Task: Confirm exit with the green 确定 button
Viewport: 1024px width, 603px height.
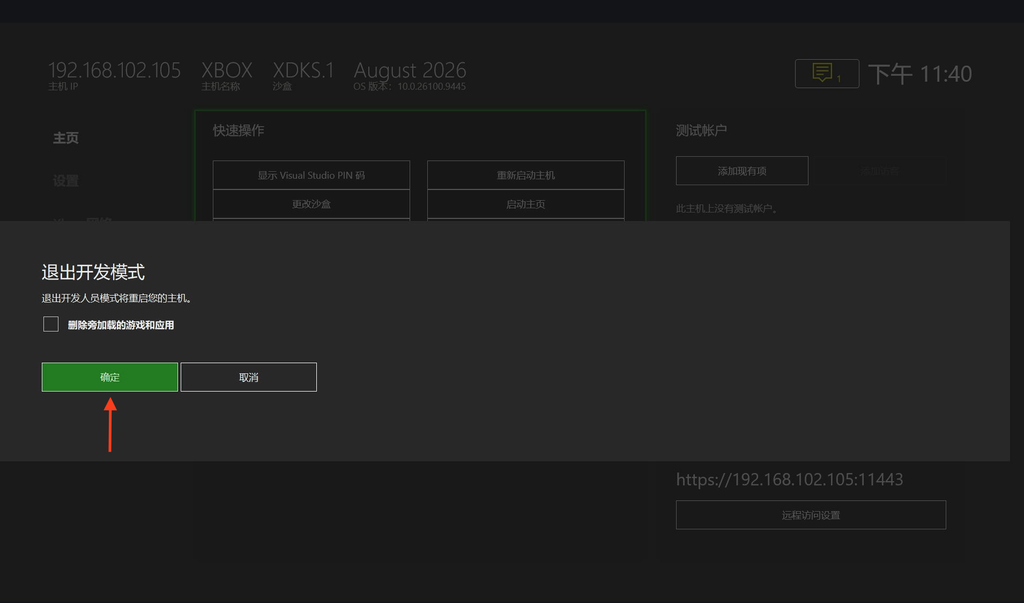Action: click(x=110, y=377)
